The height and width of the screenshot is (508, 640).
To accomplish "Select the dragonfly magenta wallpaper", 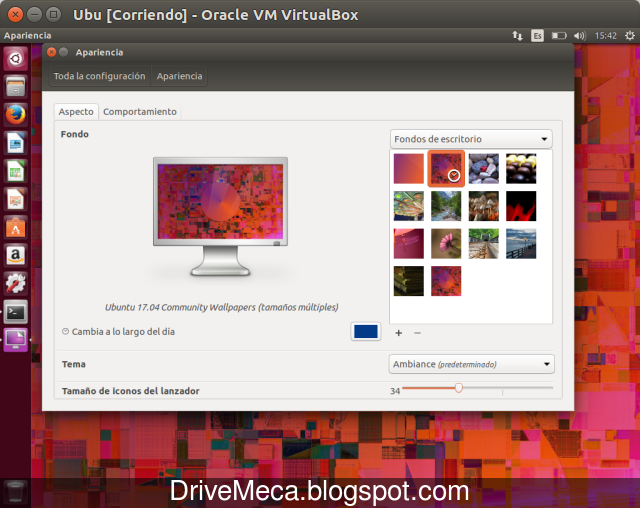I will click(x=409, y=244).
